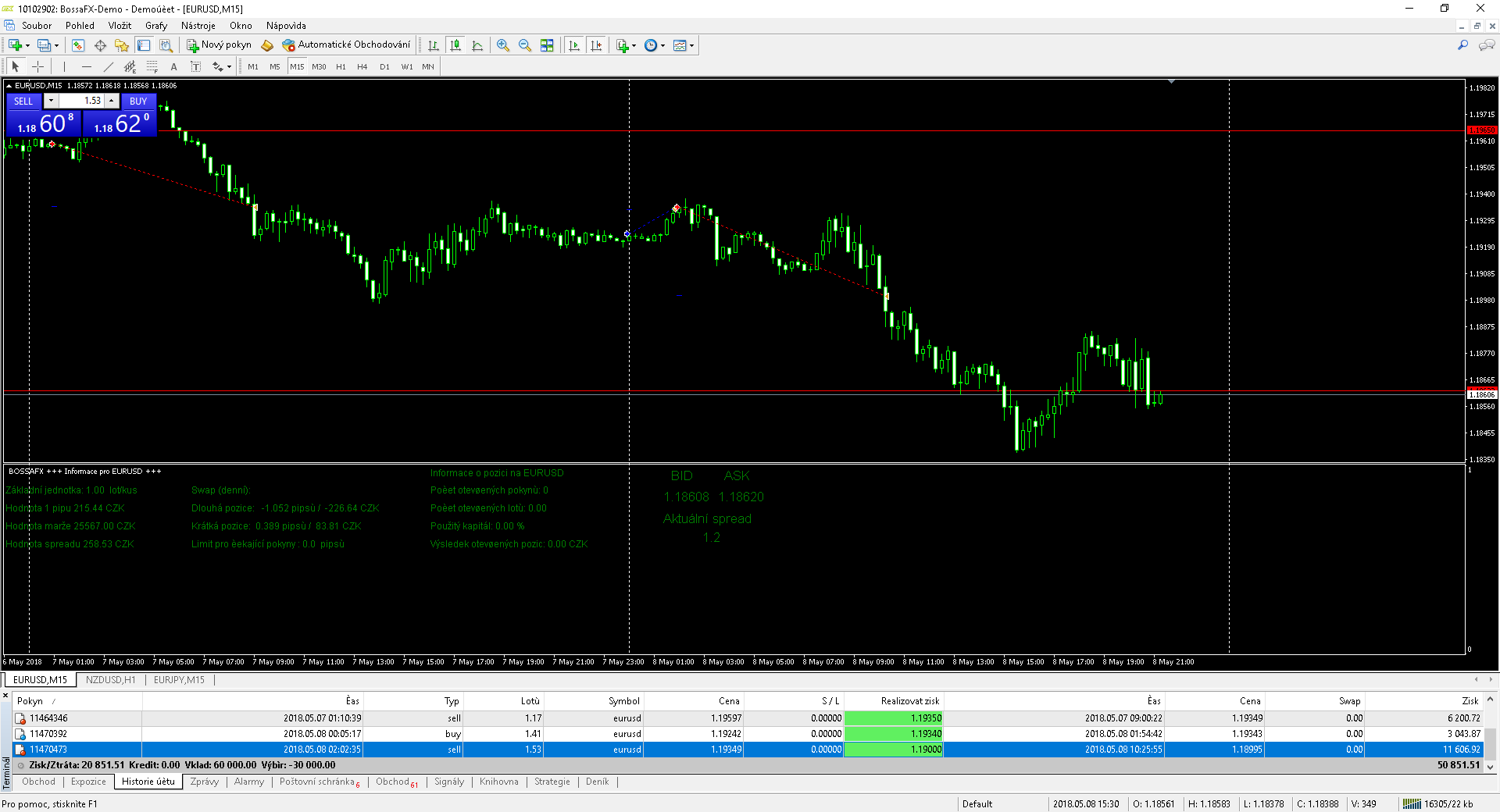1500x812 pixels.
Task: Switch chart to line chart style
Action: click(477, 45)
